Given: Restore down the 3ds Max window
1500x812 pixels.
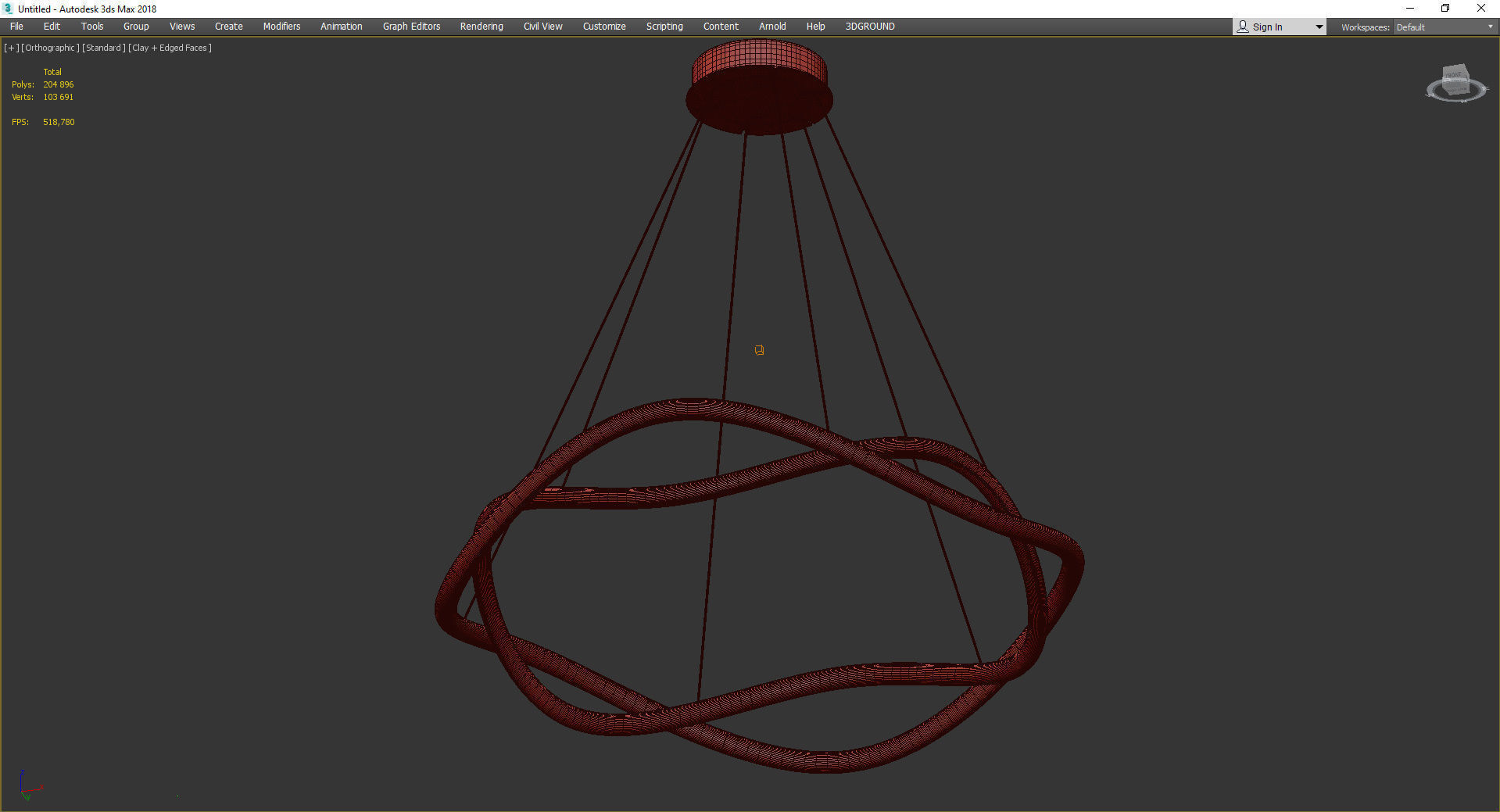Looking at the screenshot, I should click(x=1445, y=9).
